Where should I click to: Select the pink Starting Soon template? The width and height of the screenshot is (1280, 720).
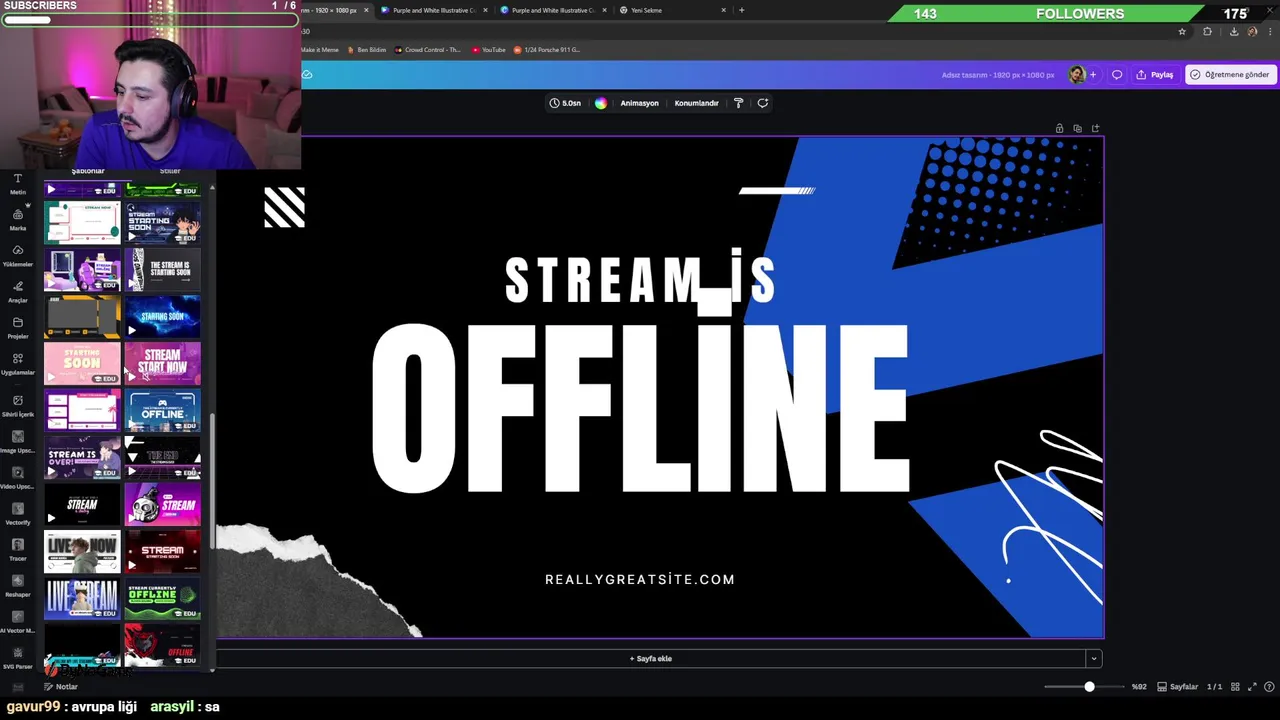coord(82,364)
